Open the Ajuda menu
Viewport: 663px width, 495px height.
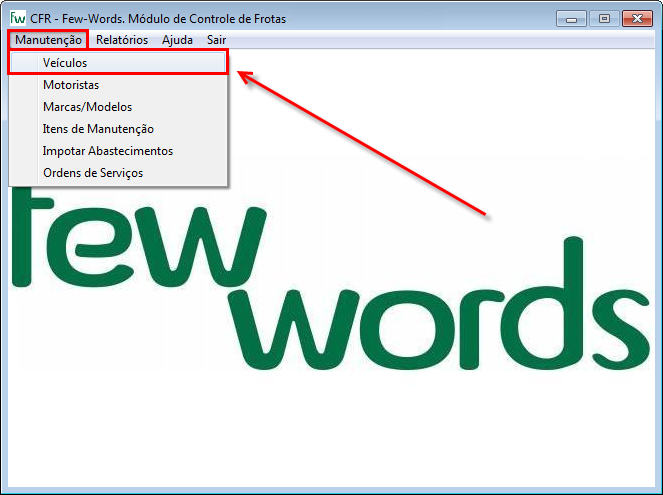pos(177,40)
